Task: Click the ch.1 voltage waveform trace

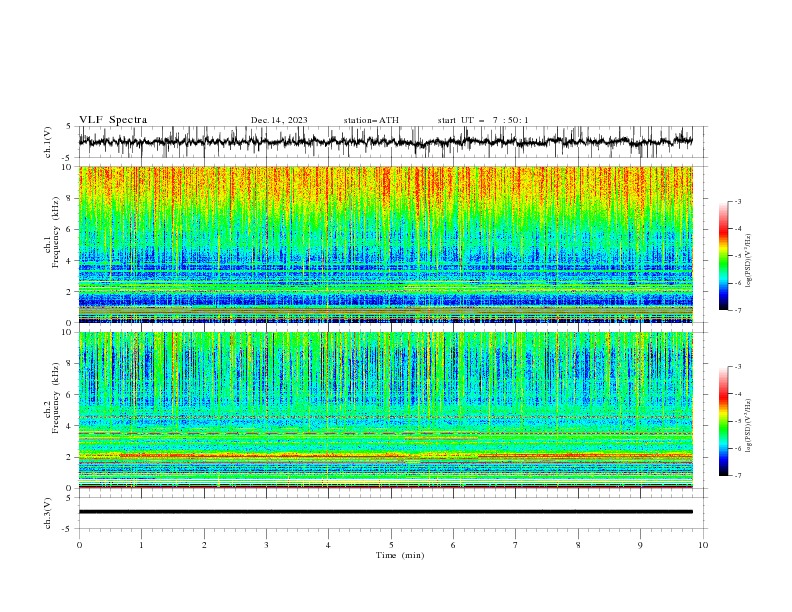Action: 386,142
